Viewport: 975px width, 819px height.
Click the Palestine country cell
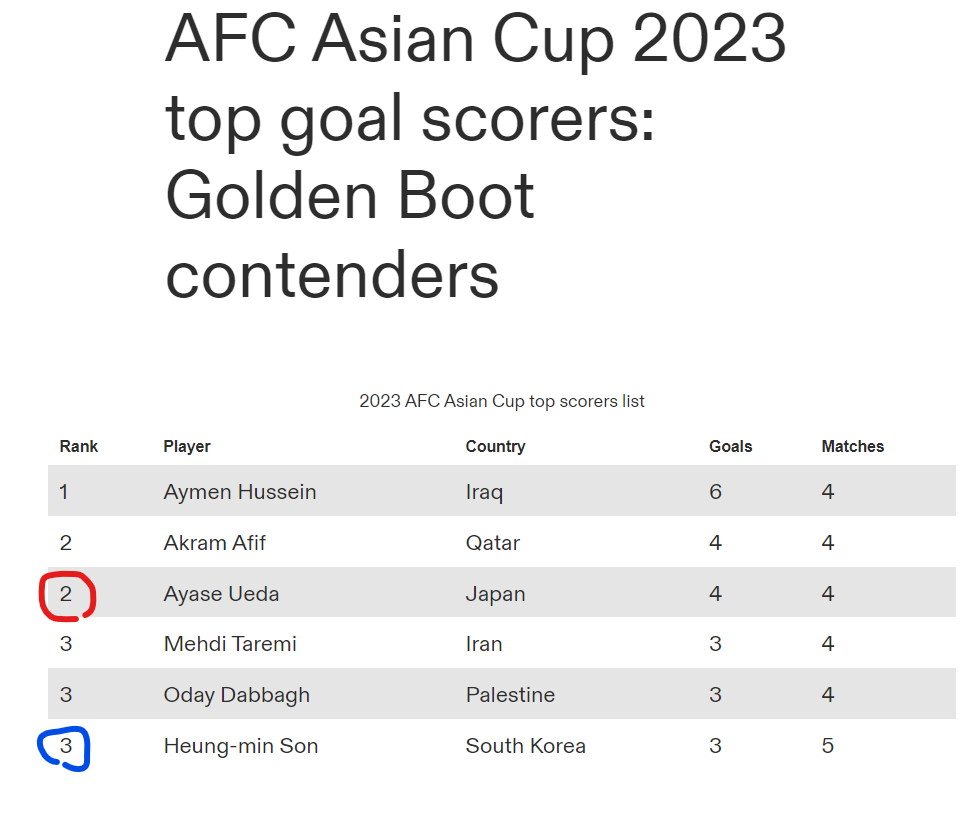510,695
